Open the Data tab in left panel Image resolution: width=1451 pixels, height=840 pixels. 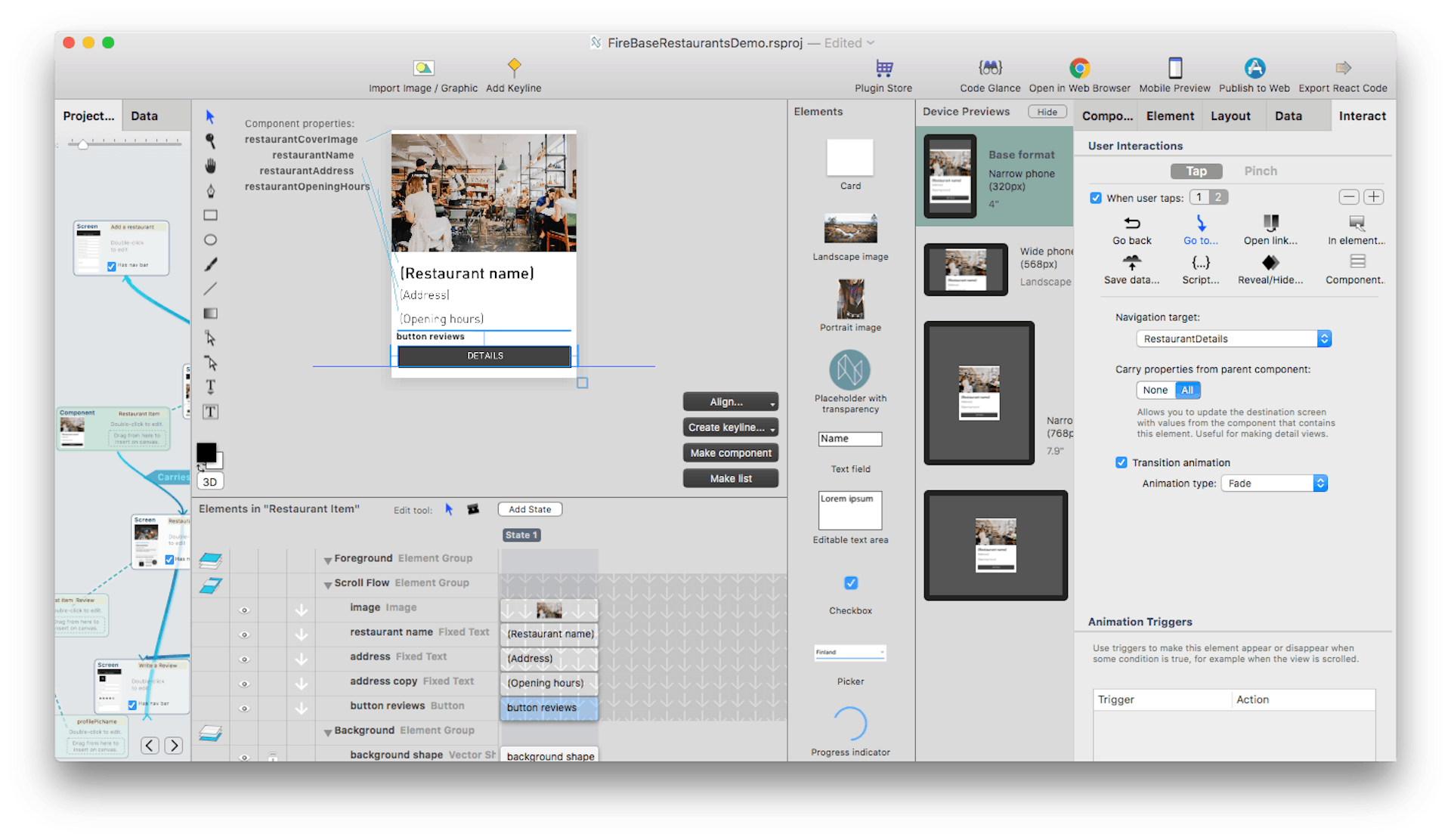pyautogui.click(x=144, y=116)
